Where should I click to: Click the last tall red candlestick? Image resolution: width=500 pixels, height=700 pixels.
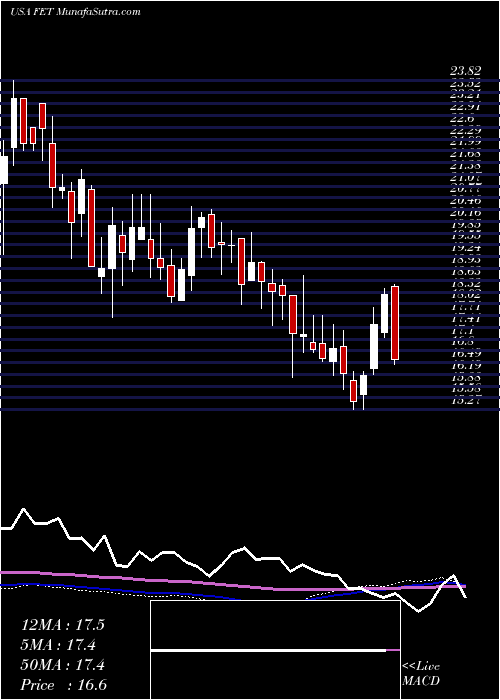(395, 323)
